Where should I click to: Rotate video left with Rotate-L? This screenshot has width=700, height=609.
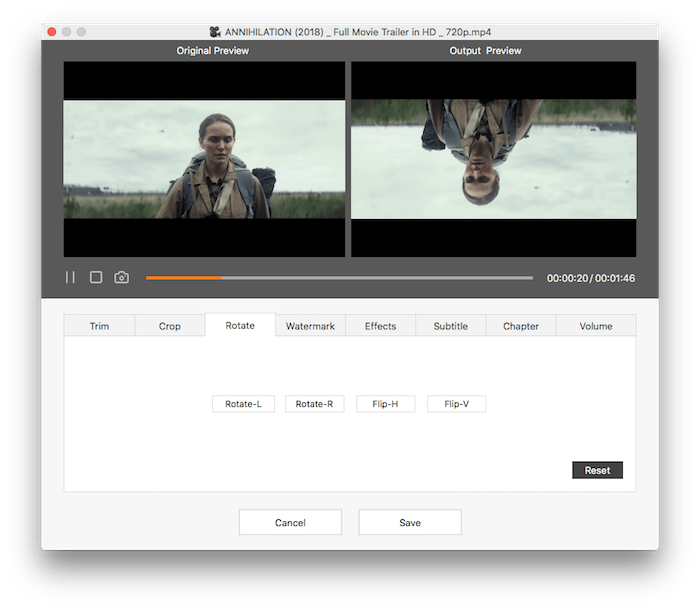point(243,404)
